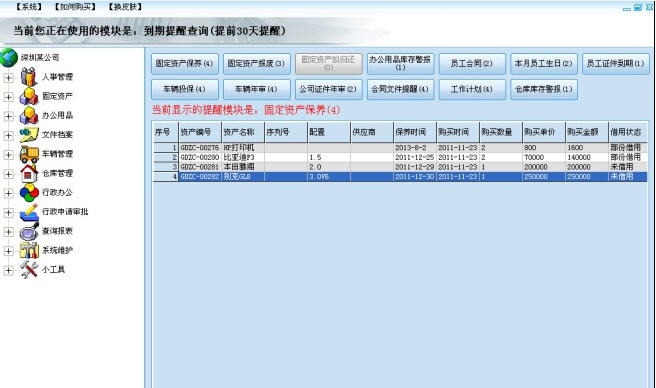Click the 配置 column header
The image size is (656, 388).
(329, 132)
